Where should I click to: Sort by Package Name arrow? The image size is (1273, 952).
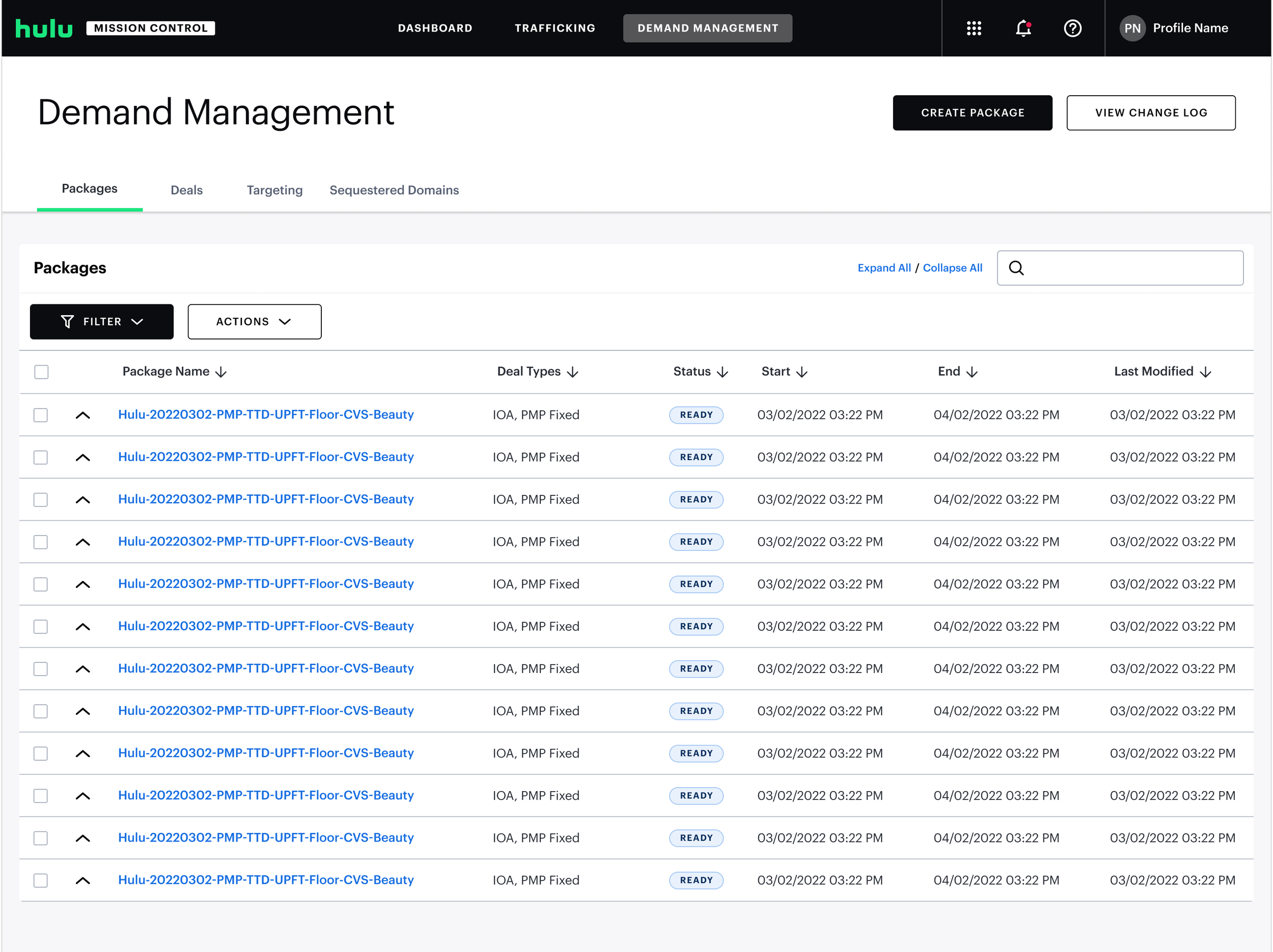(221, 372)
